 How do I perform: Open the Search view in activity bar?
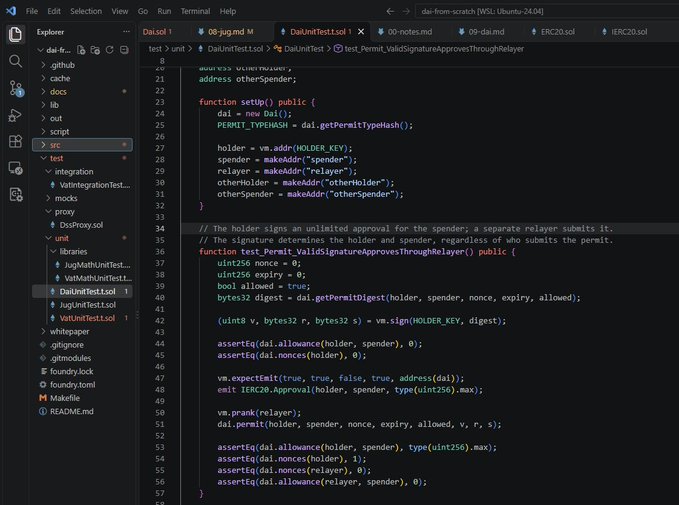pyautogui.click(x=15, y=61)
